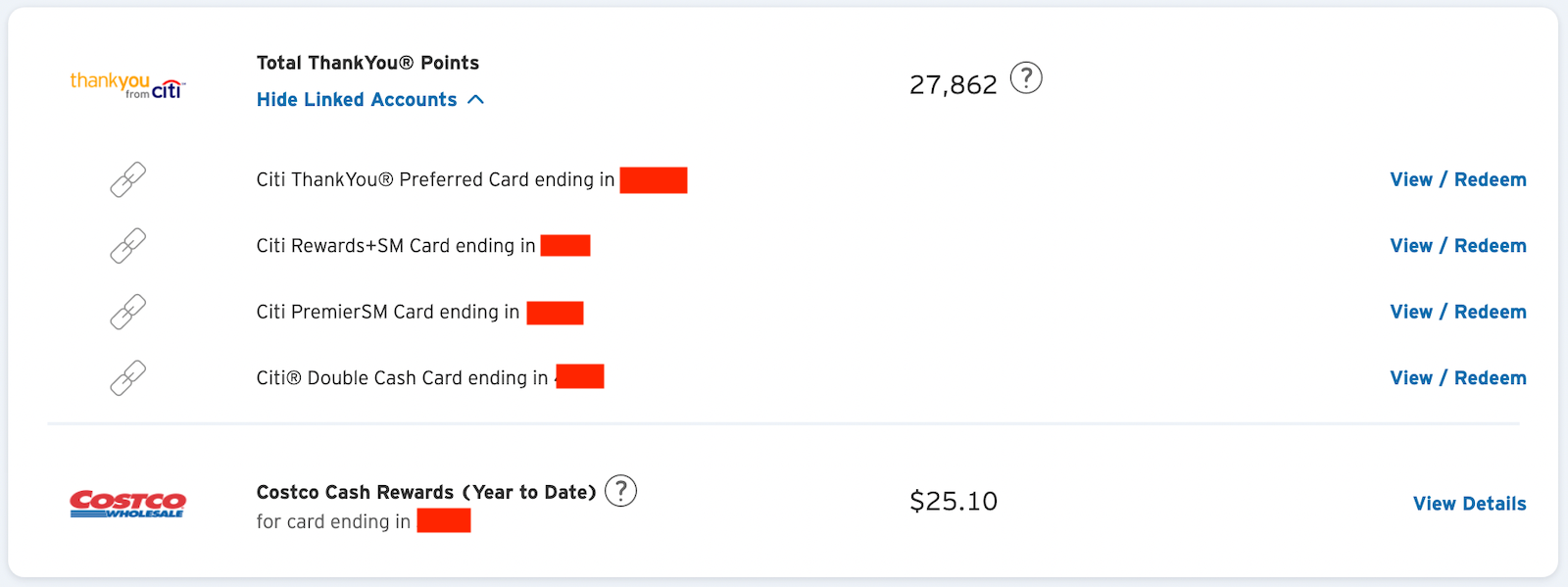Viewport: 1568px width, 587px height.
Task: Select the Total ThankYou Points heading
Action: [367, 63]
